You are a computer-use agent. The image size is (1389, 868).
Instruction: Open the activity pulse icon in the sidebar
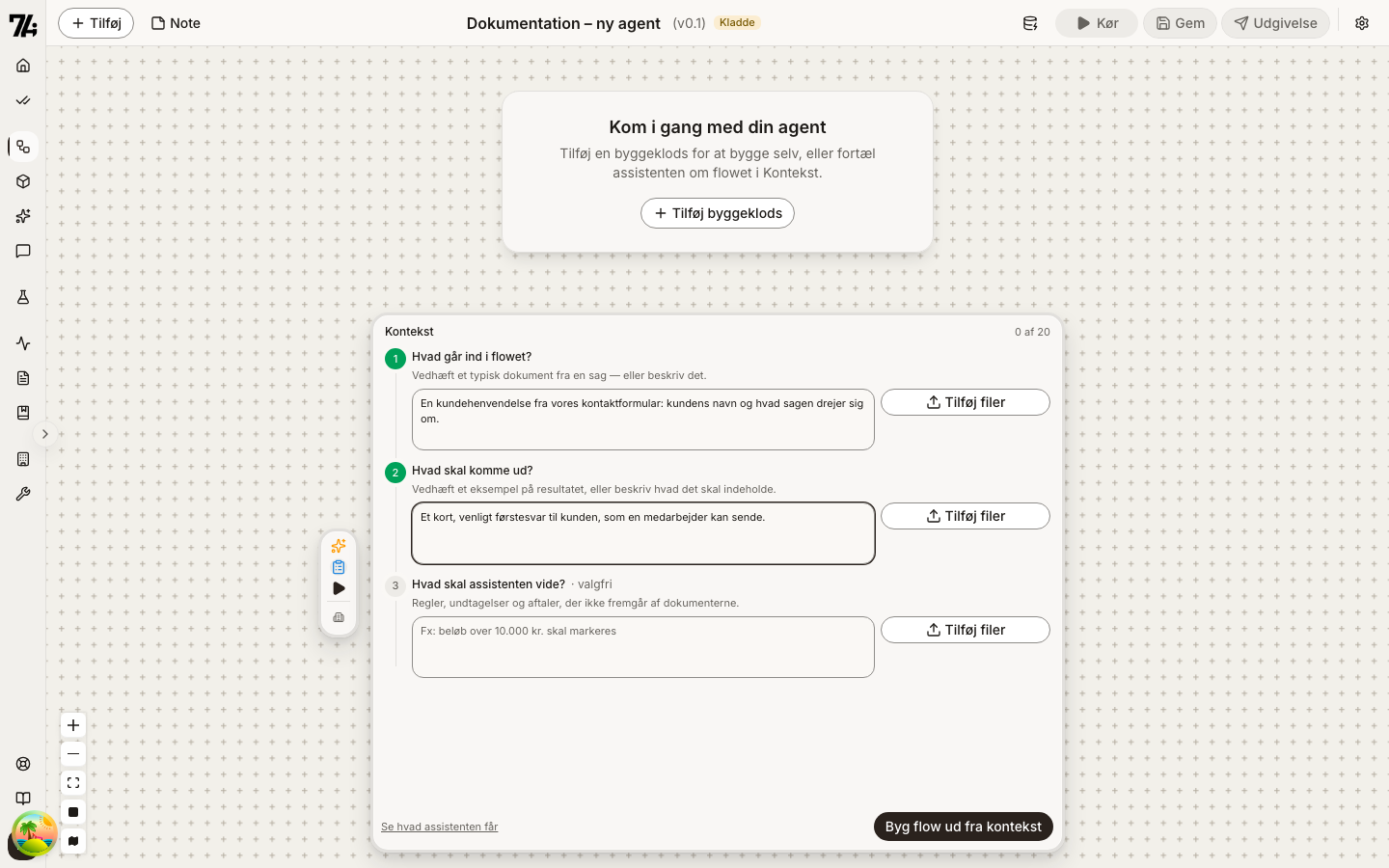click(23, 343)
